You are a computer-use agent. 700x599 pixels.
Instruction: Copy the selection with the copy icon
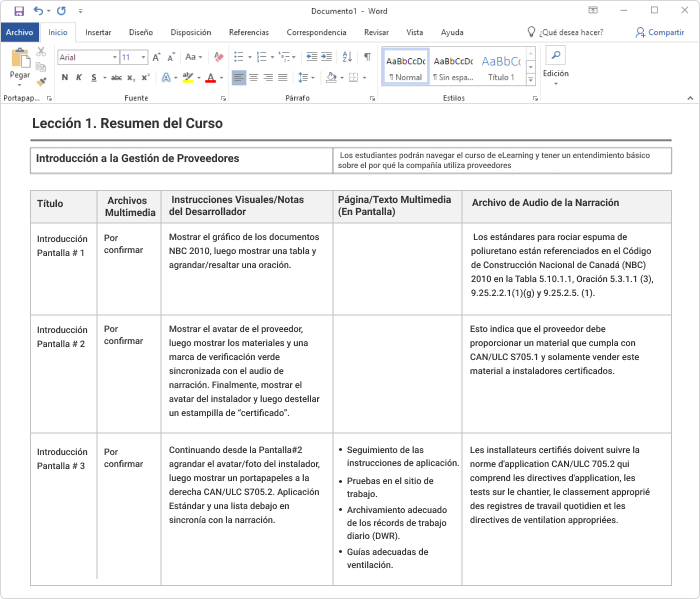click(41, 67)
